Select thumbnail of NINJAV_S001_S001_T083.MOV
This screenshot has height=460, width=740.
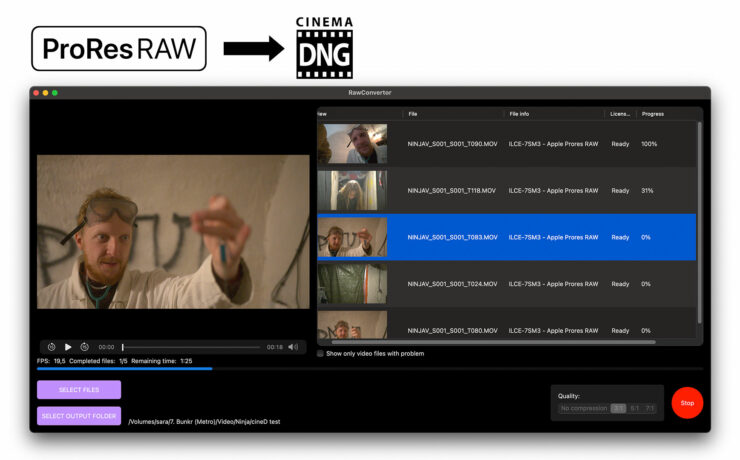(x=352, y=237)
